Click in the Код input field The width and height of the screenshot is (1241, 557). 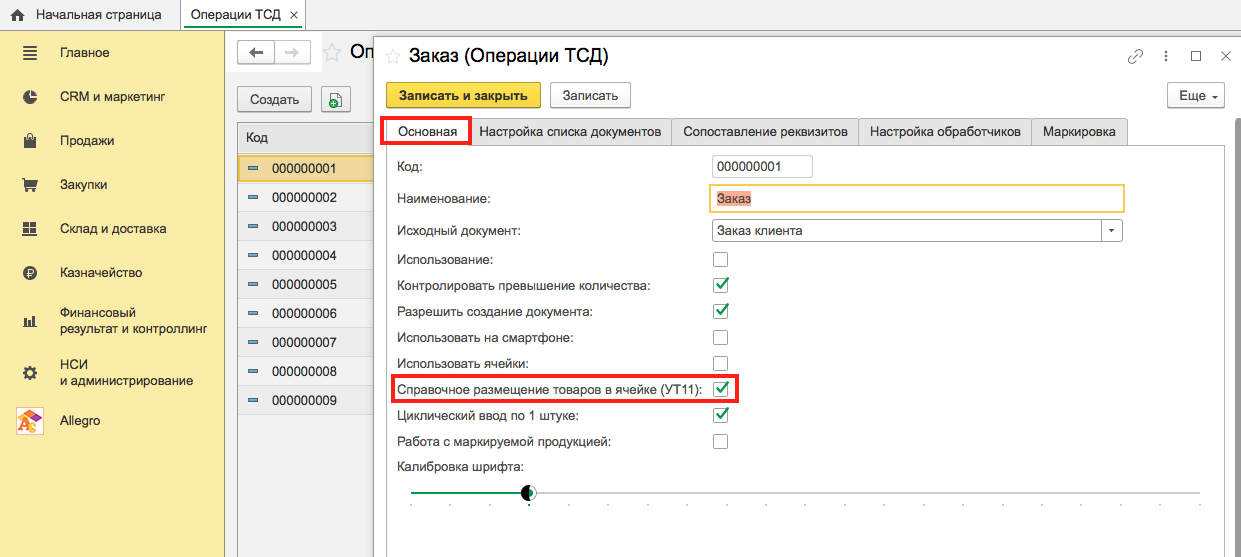pyautogui.click(x=762, y=166)
